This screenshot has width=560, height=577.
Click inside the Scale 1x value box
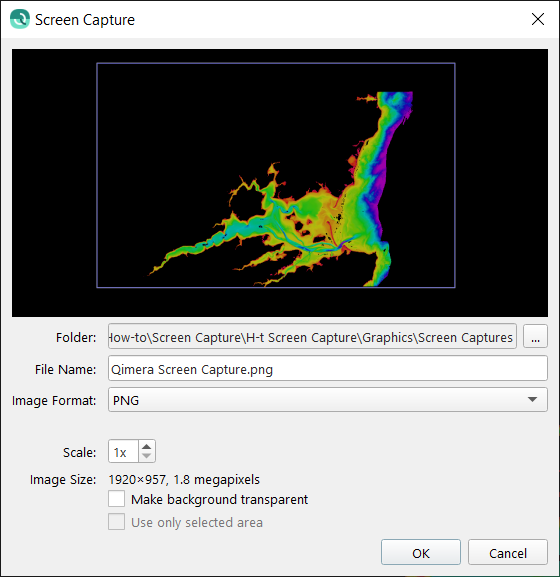coord(124,452)
